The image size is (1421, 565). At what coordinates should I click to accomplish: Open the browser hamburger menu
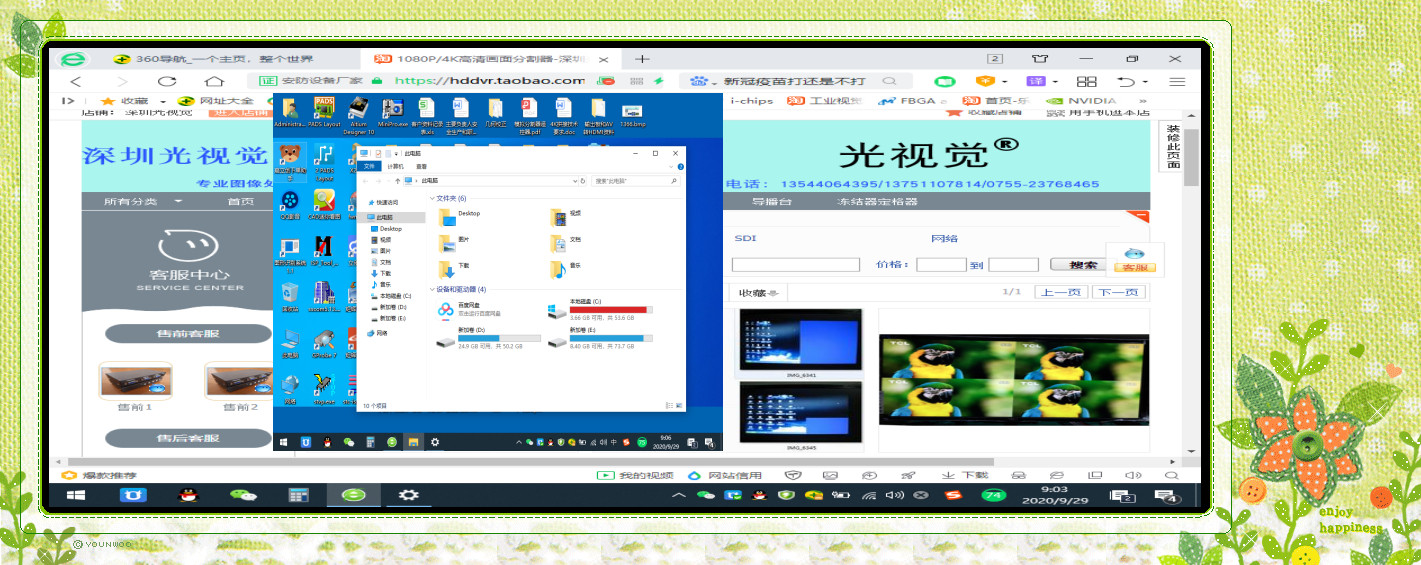coord(1177,81)
